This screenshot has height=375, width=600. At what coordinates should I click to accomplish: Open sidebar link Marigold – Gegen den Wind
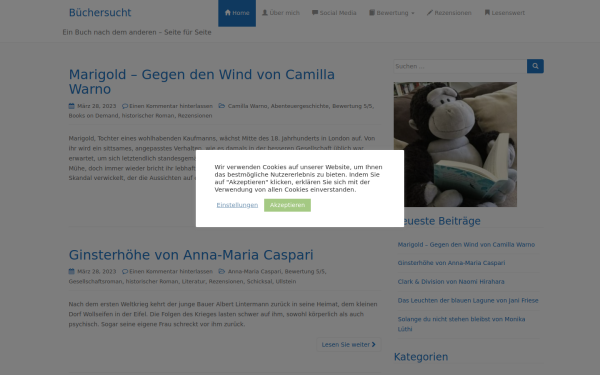coord(466,245)
